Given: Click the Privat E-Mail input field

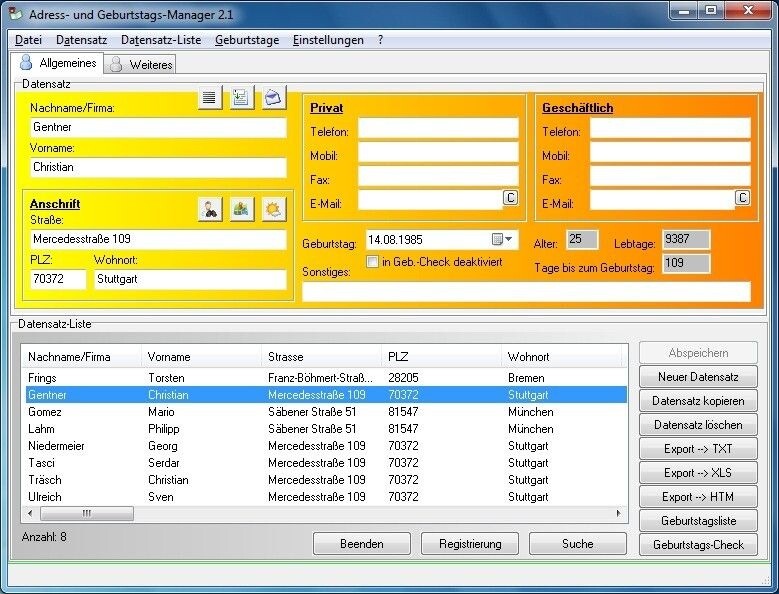Looking at the screenshot, I should pos(431,200).
